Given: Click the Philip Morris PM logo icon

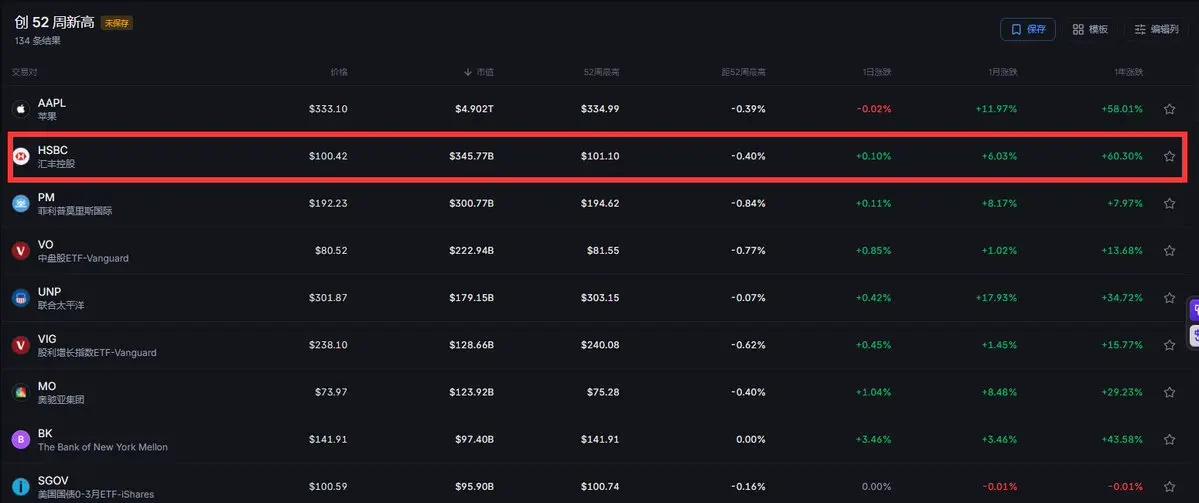Looking at the screenshot, I should point(21,203).
